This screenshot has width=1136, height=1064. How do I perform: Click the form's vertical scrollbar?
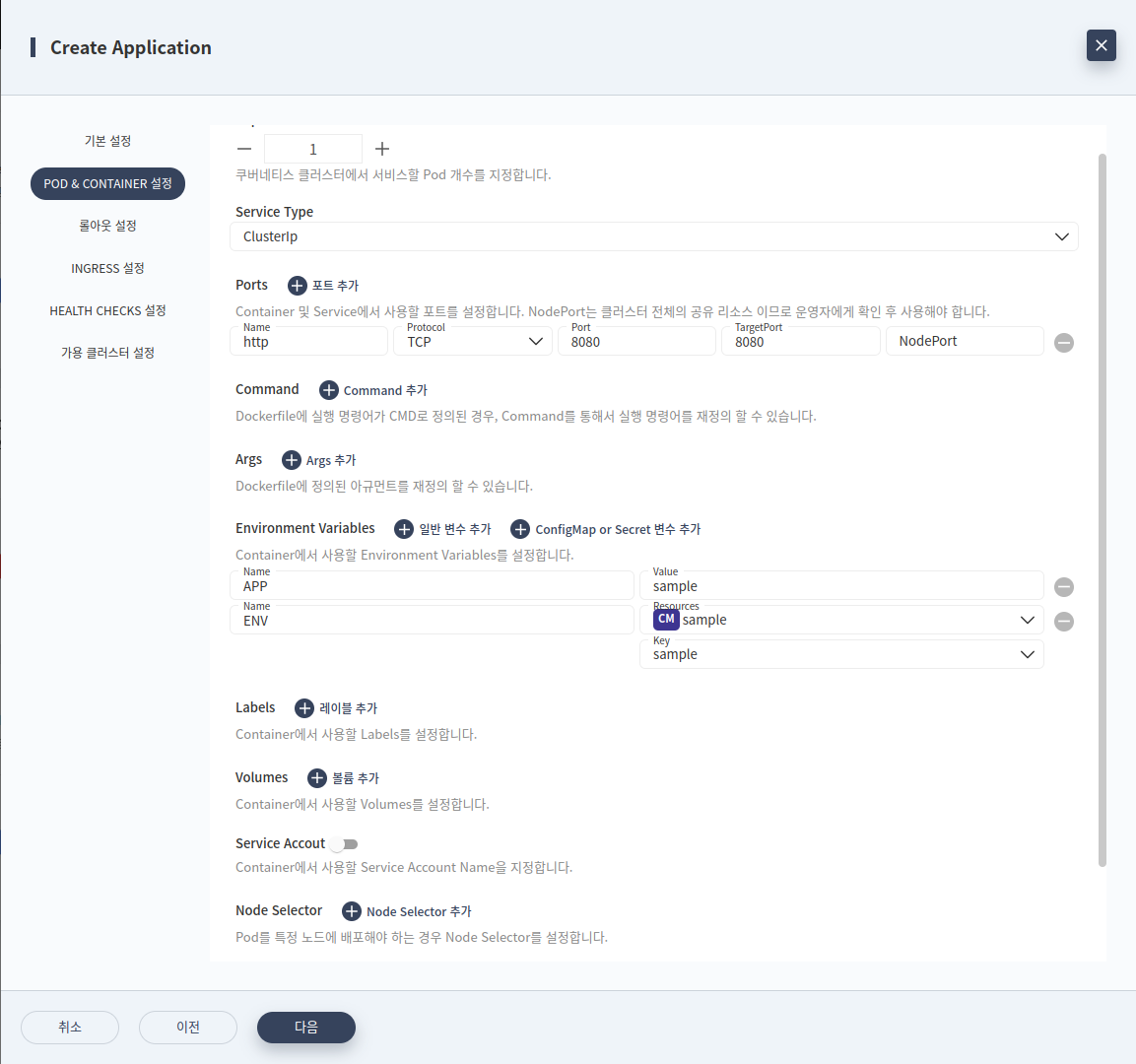[1102, 510]
